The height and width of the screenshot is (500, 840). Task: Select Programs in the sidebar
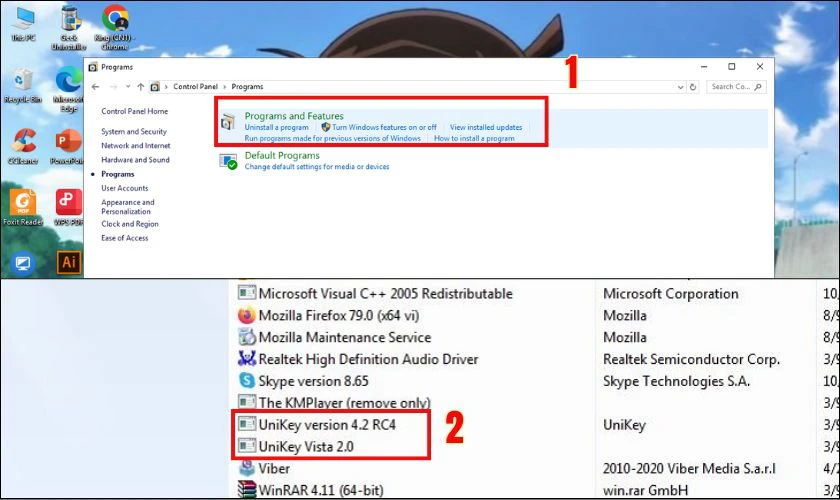tap(118, 174)
